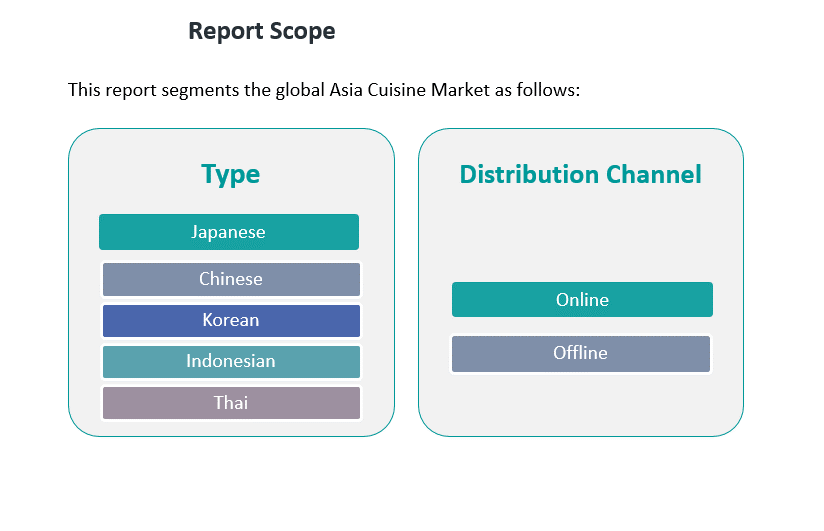Click empty space left of Type heading

tap(130, 174)
